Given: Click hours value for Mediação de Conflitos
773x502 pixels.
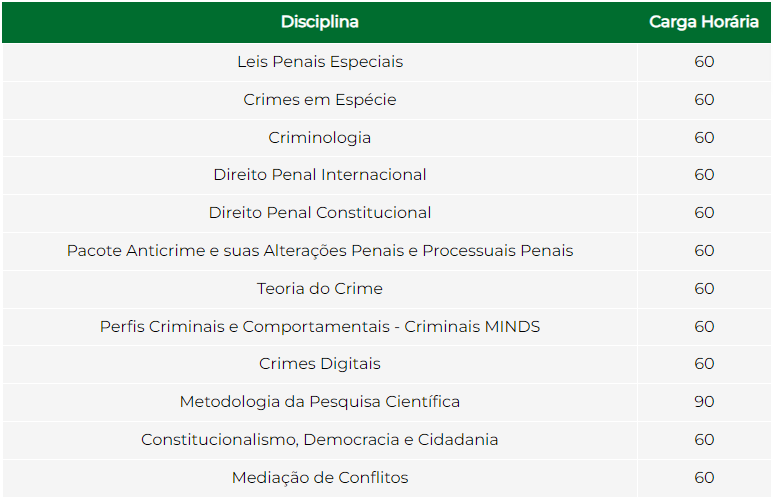Looking at the screenshot, I should [x=704, y=478].
